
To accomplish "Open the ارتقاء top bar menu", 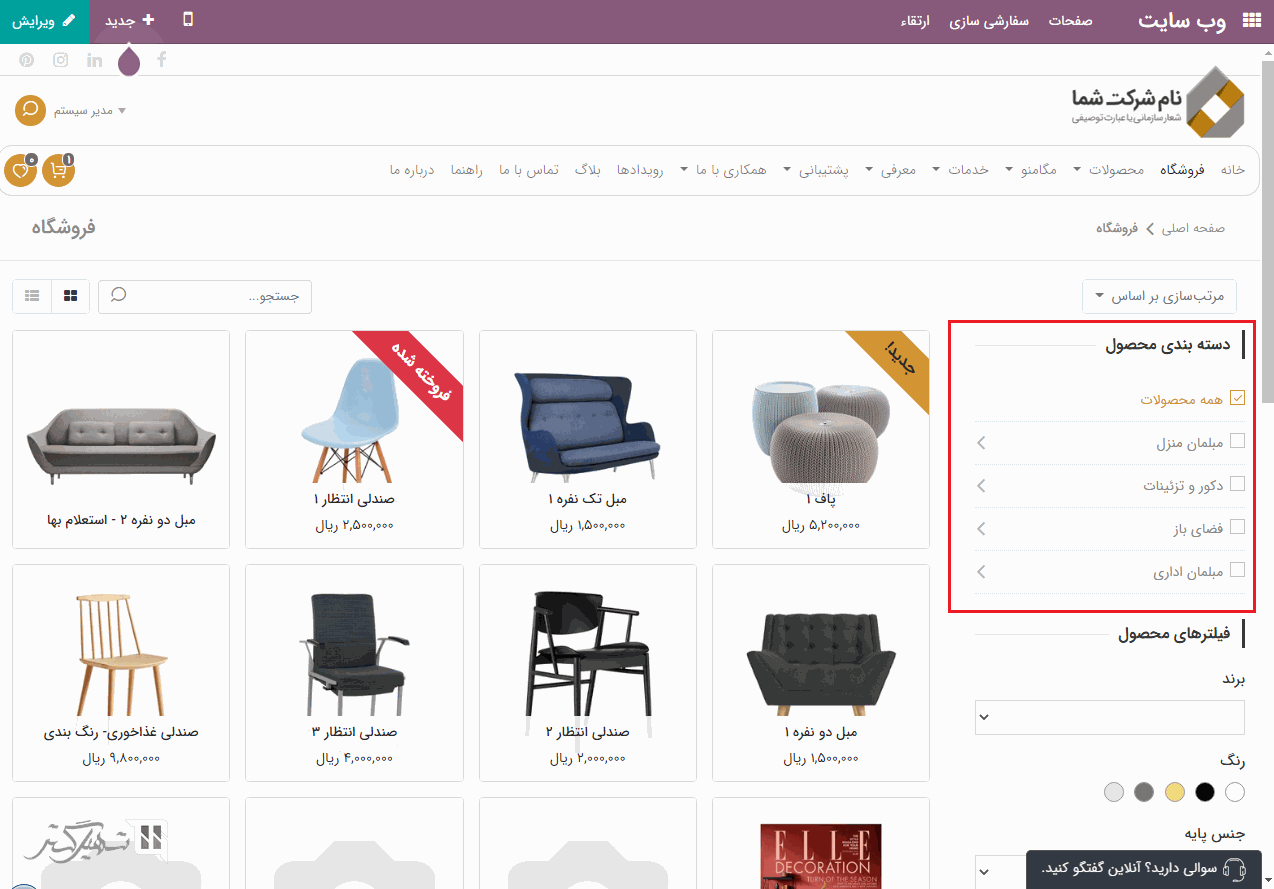I will click(x=915, y=21).
